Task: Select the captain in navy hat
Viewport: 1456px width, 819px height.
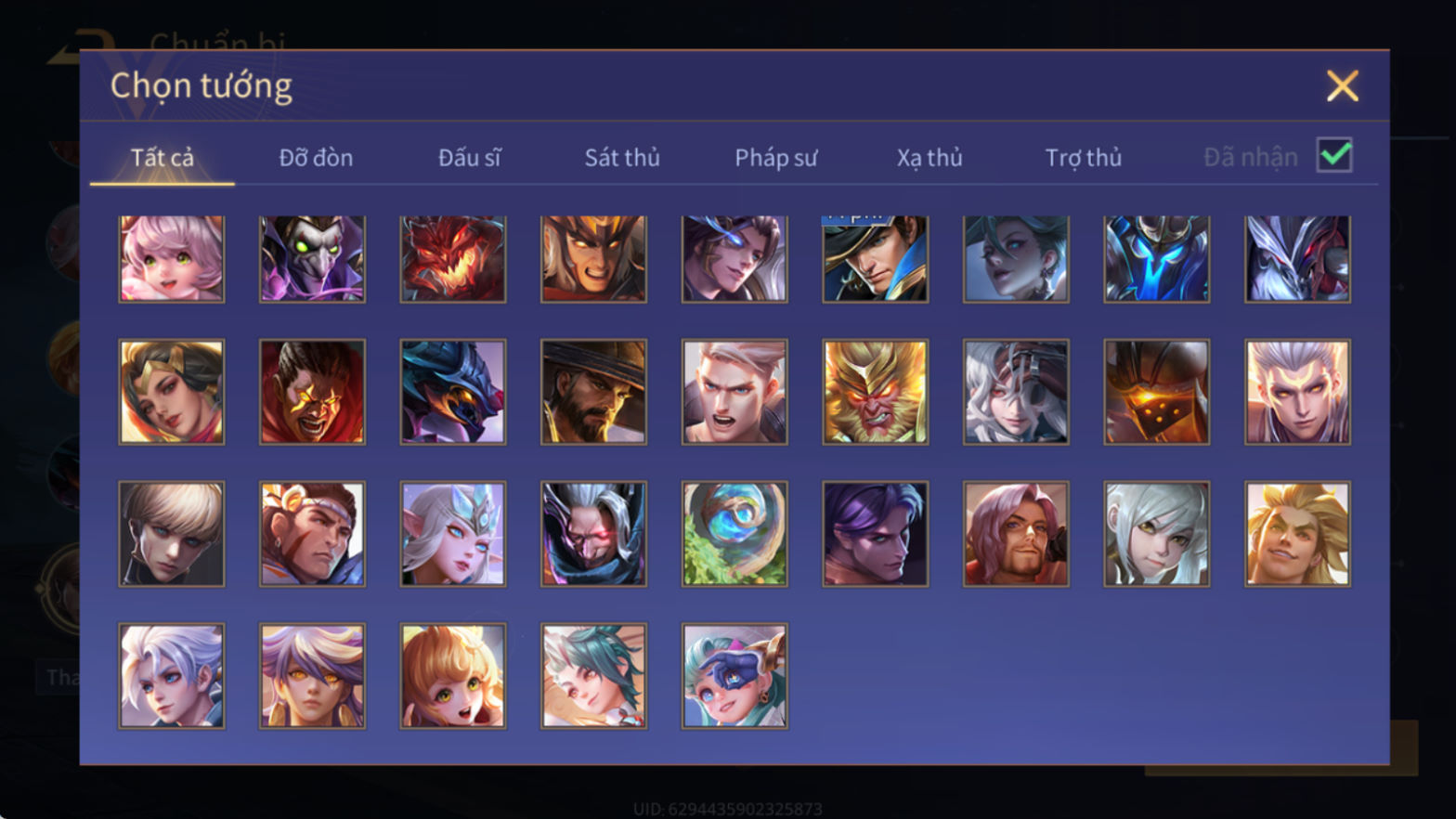Action: [875, 258]
